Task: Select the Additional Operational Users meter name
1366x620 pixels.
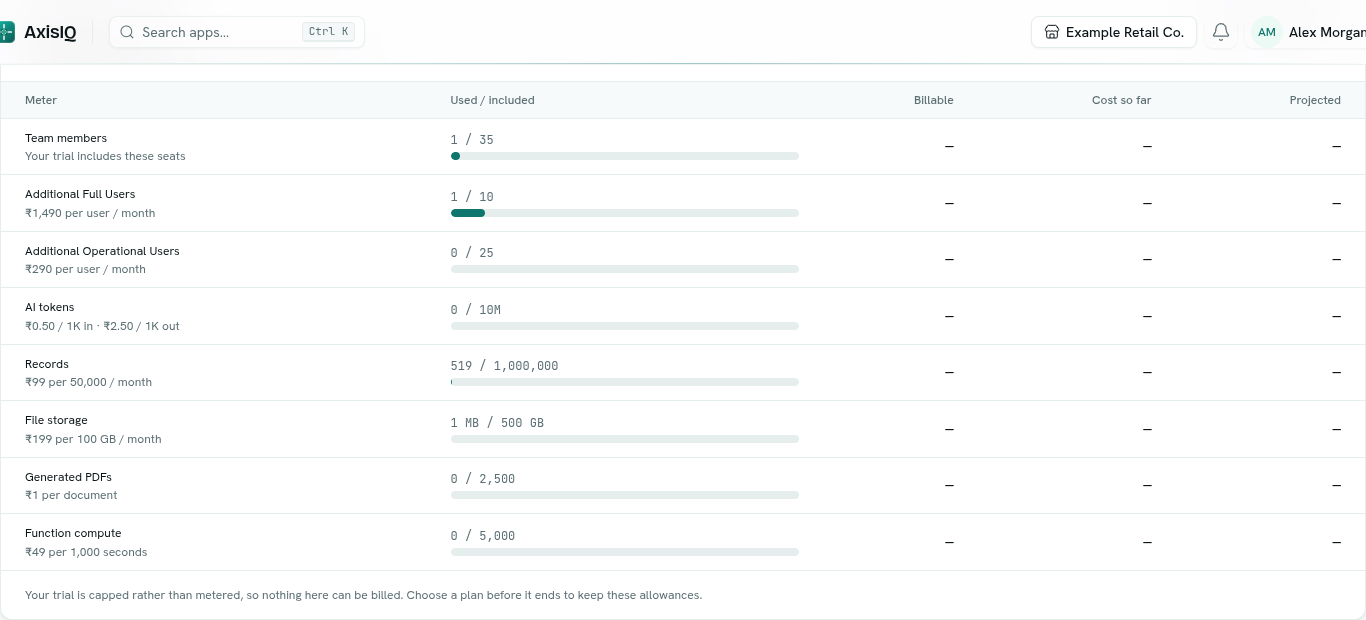Action: 102,251
